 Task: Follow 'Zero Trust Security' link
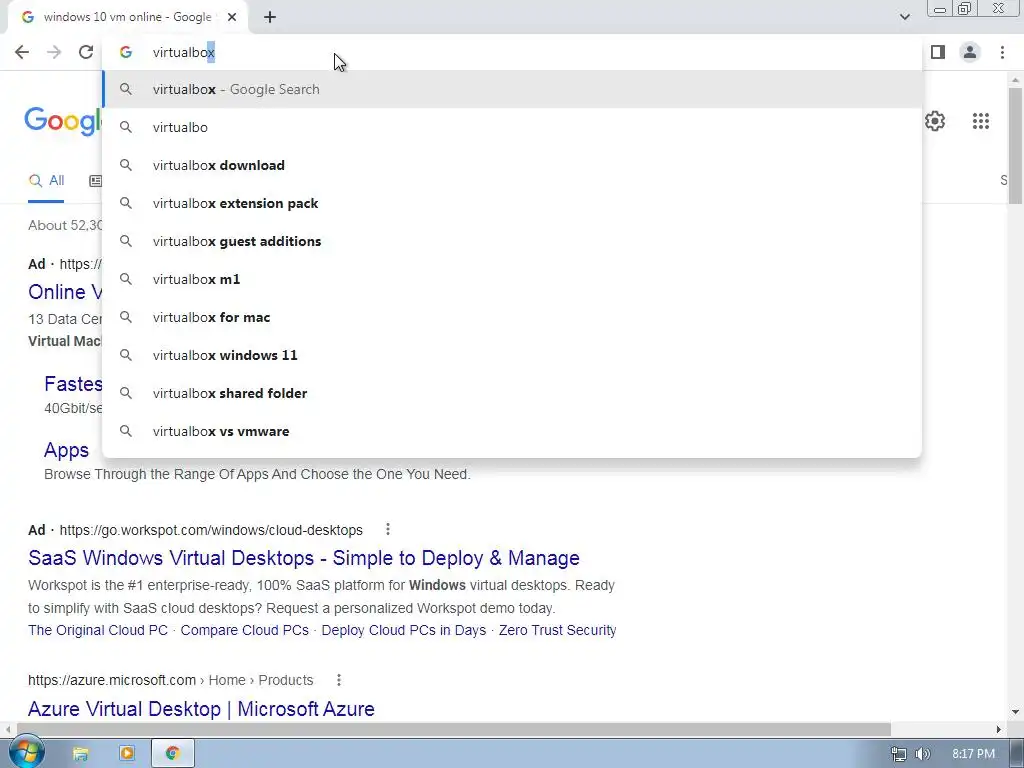coord(557,630)
